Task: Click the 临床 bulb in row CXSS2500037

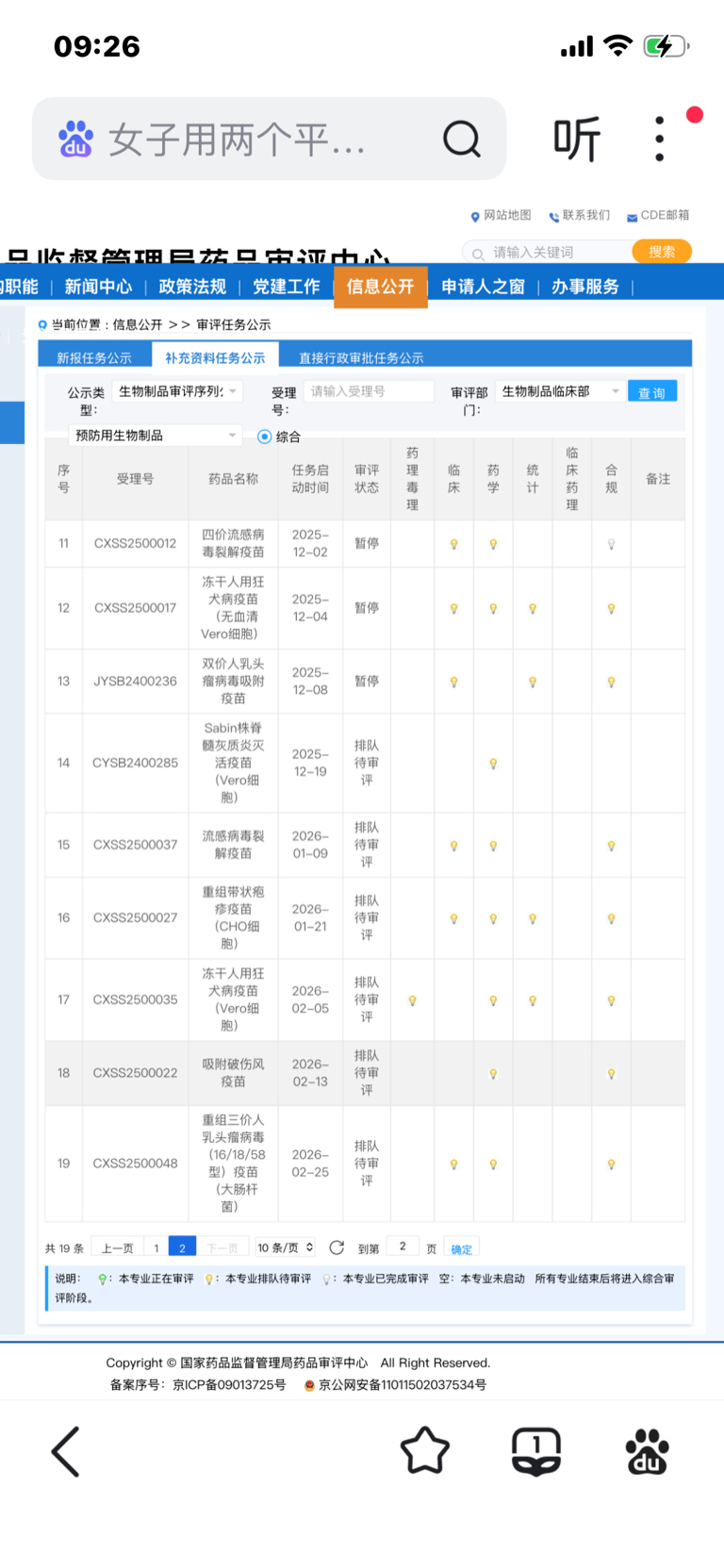Action: point(453,846)
